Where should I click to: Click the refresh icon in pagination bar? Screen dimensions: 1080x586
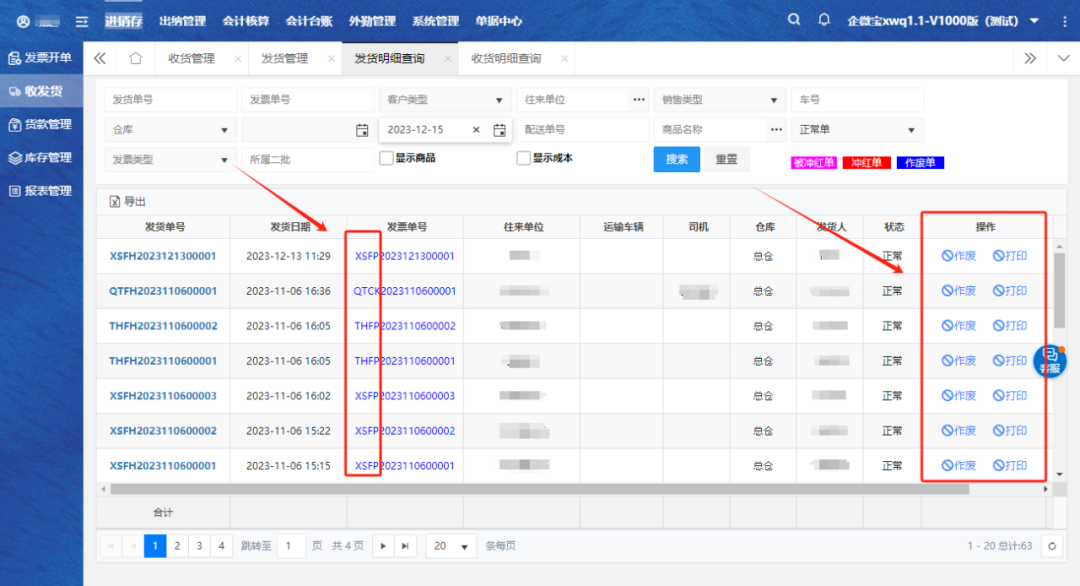point(1050,546)
